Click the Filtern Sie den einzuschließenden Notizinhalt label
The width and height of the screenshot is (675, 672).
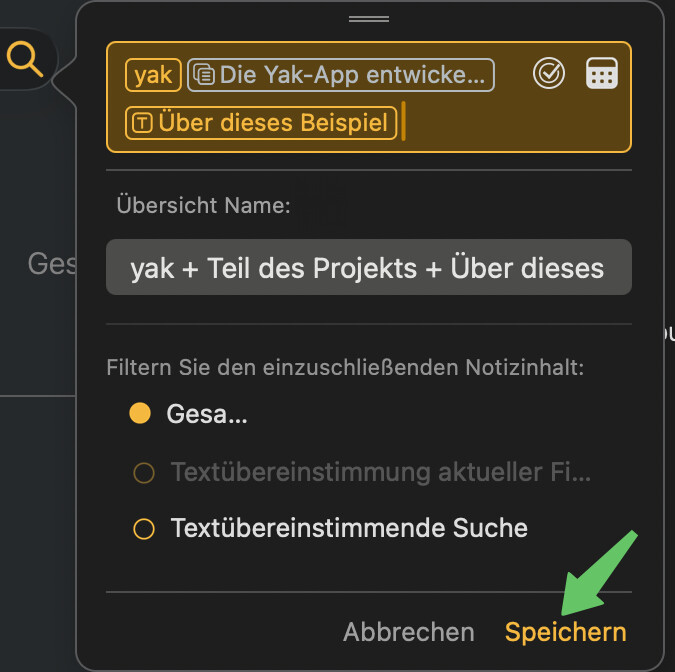[x=345, y=368]
